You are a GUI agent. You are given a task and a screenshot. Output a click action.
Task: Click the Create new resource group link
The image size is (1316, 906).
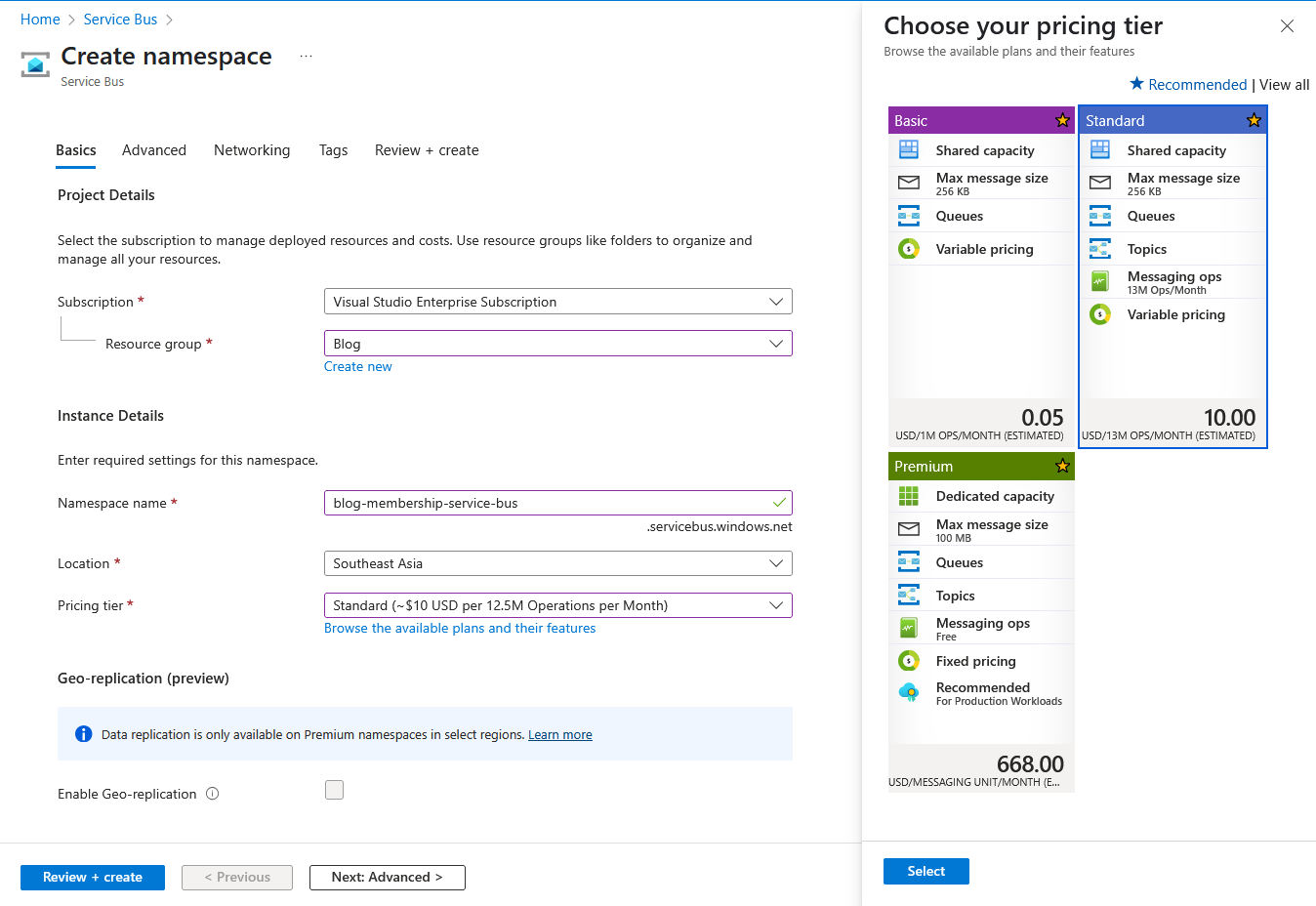[x=358, y=367]
